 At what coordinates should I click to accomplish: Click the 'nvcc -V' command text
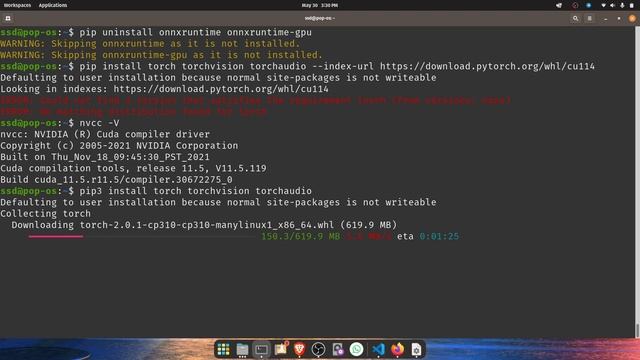(x=99, y=123)
